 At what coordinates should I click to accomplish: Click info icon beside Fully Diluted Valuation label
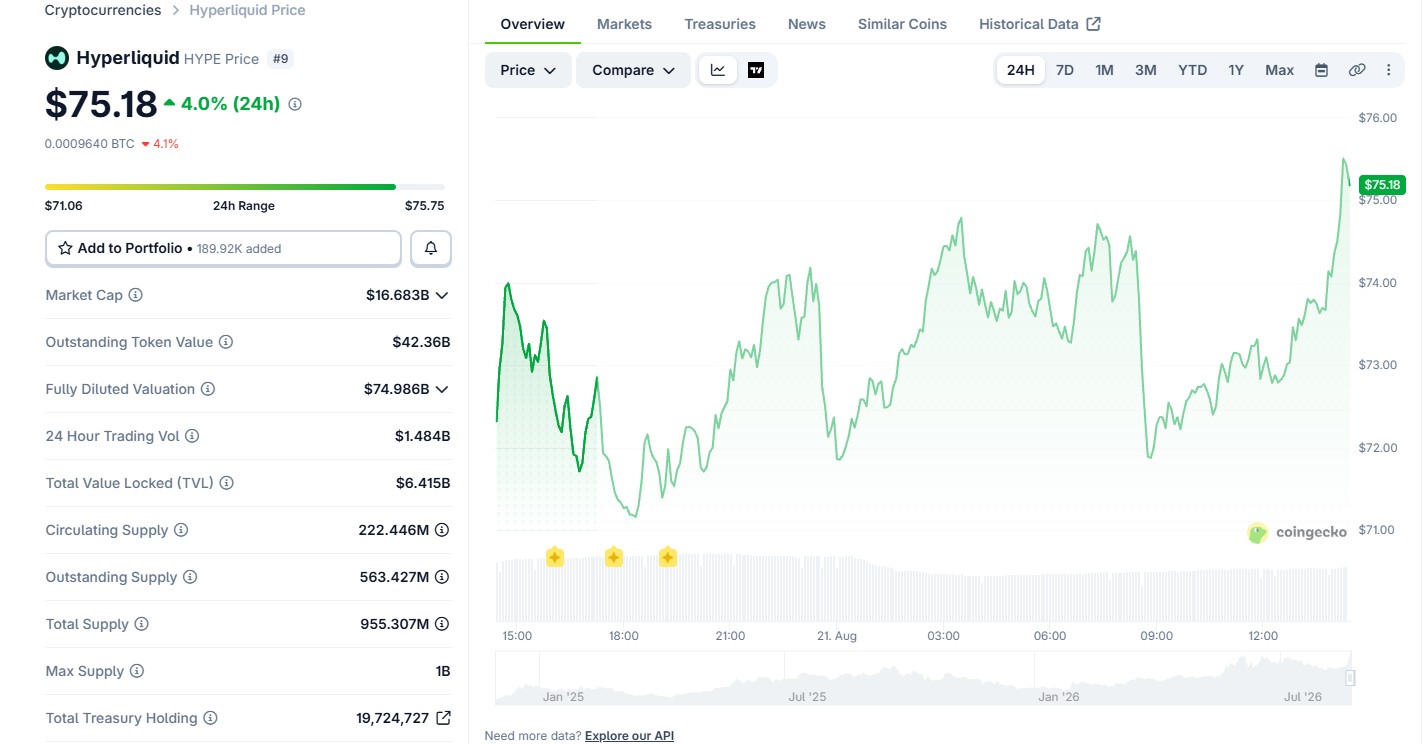208,389
